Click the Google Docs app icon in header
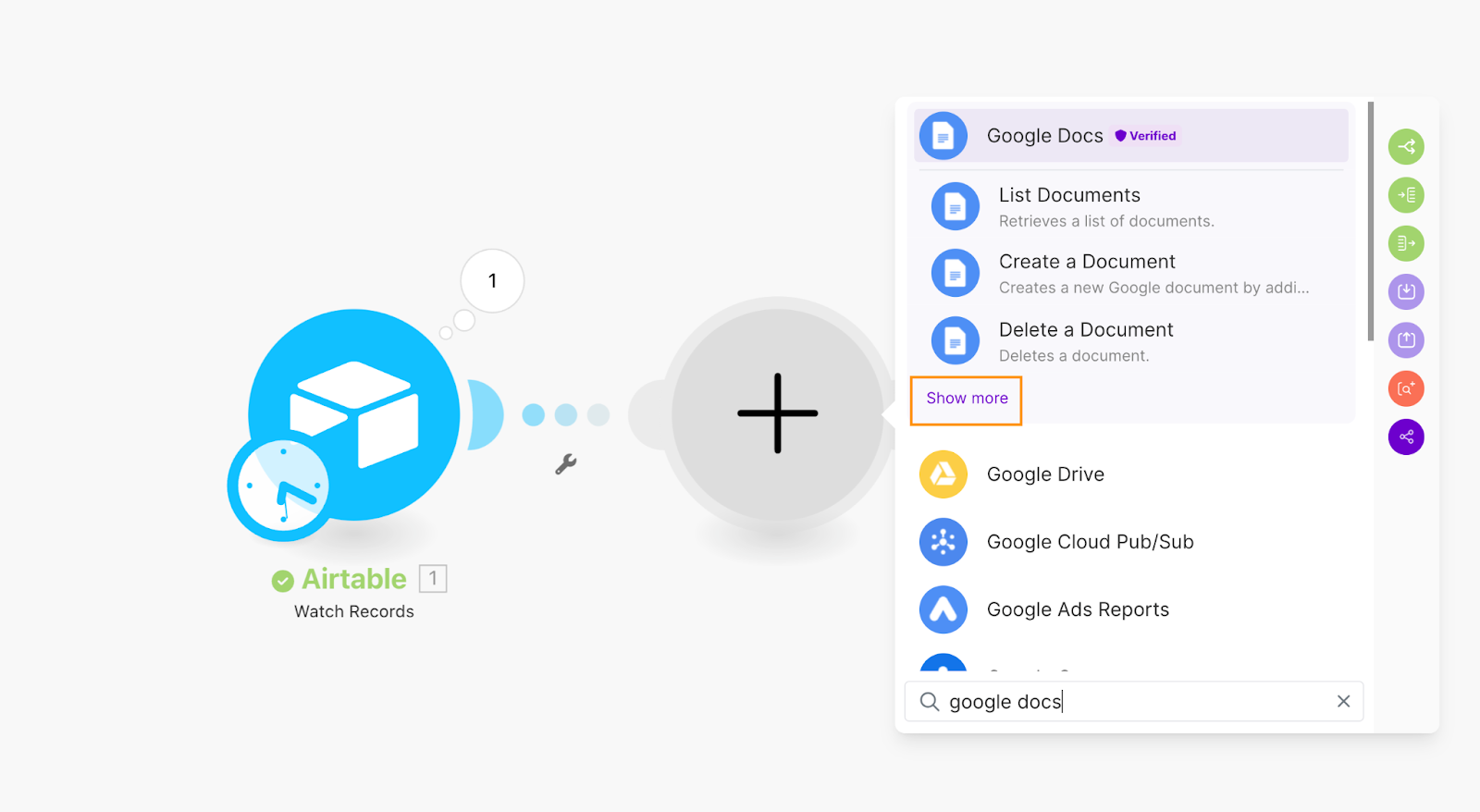Screen dimensions: 1480x812 943,136
